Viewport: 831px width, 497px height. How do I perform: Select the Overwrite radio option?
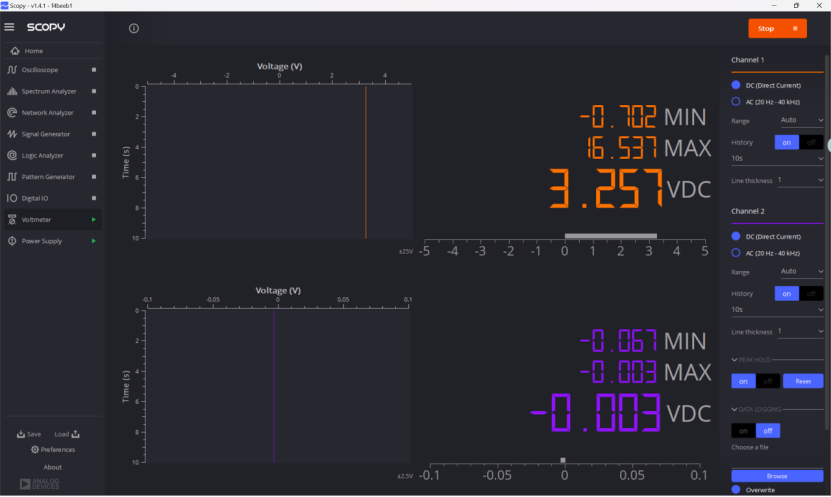(736, 490)
